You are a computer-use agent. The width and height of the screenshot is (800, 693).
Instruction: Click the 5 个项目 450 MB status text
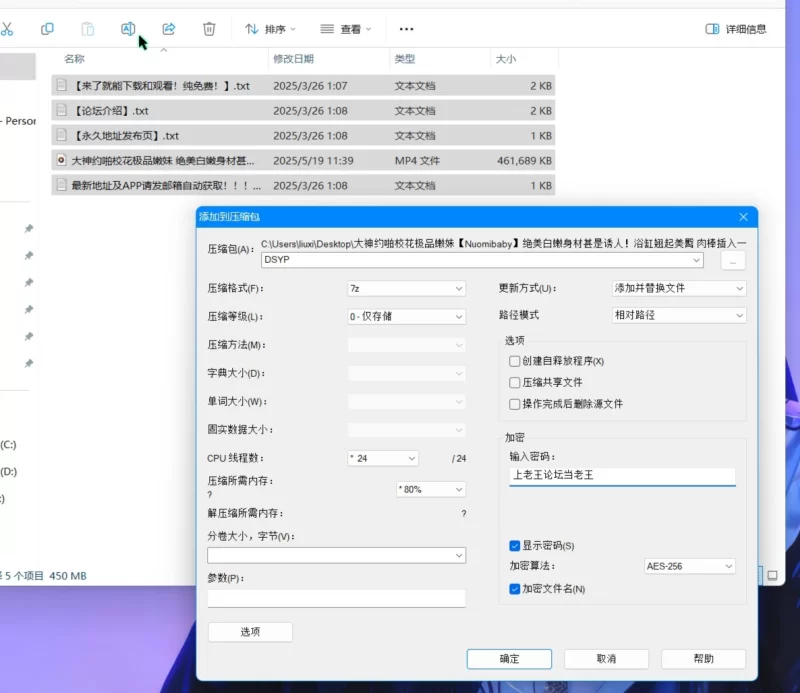coord(44,576)
